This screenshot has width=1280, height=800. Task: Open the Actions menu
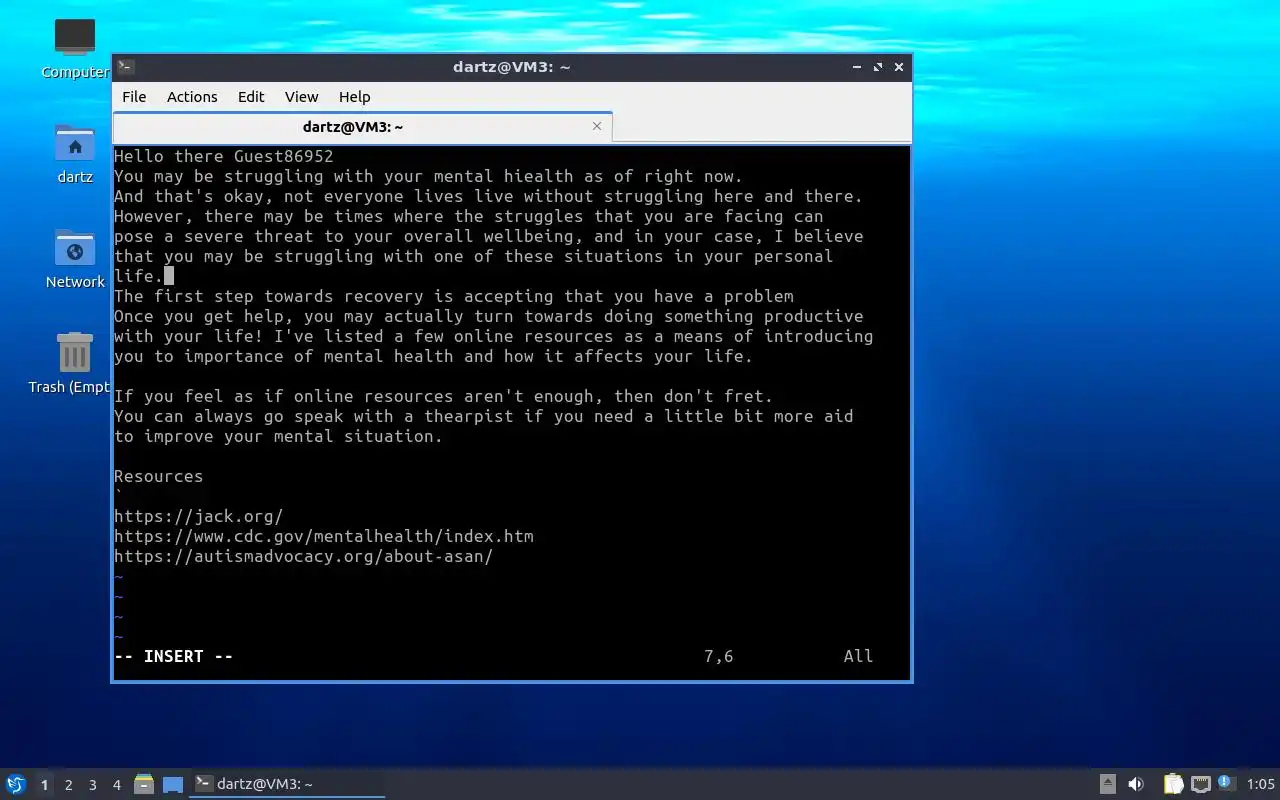192,97
